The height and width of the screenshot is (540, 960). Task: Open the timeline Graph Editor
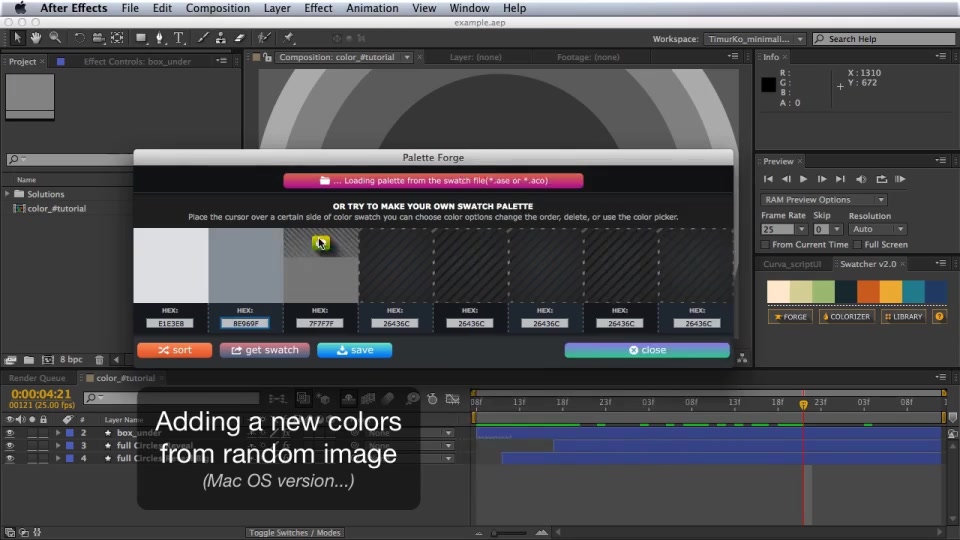point(452,399)
